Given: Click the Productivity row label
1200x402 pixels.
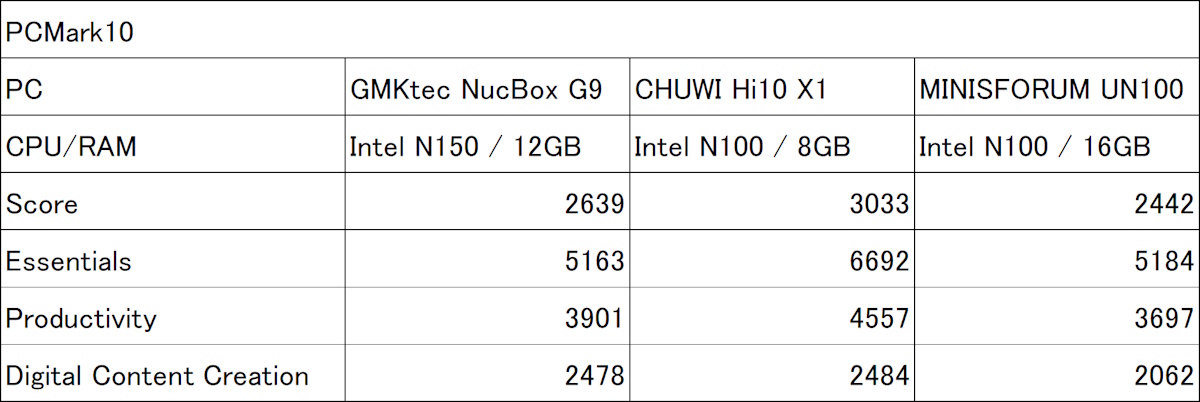Looking at the screenshot, I should tap(81, 319).
